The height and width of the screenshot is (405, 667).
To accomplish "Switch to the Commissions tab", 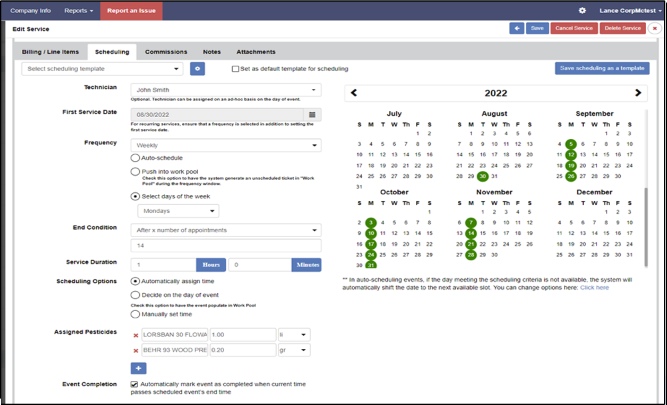I will pyautogui.click(x=166, y=51).
